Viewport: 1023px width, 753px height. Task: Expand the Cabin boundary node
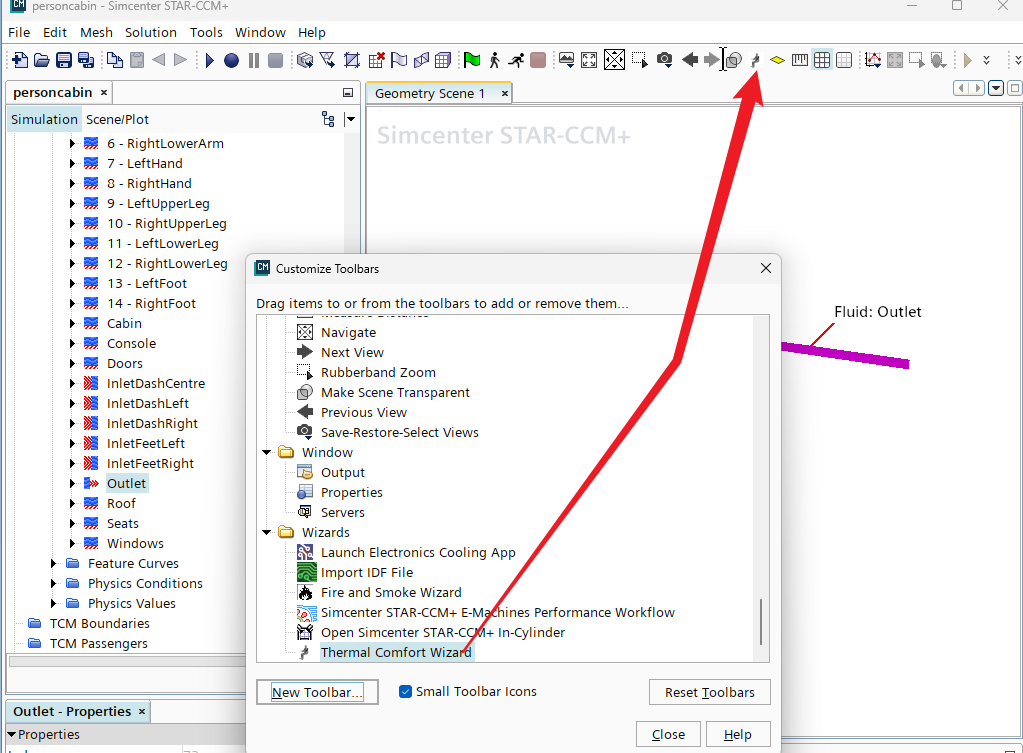72,324
